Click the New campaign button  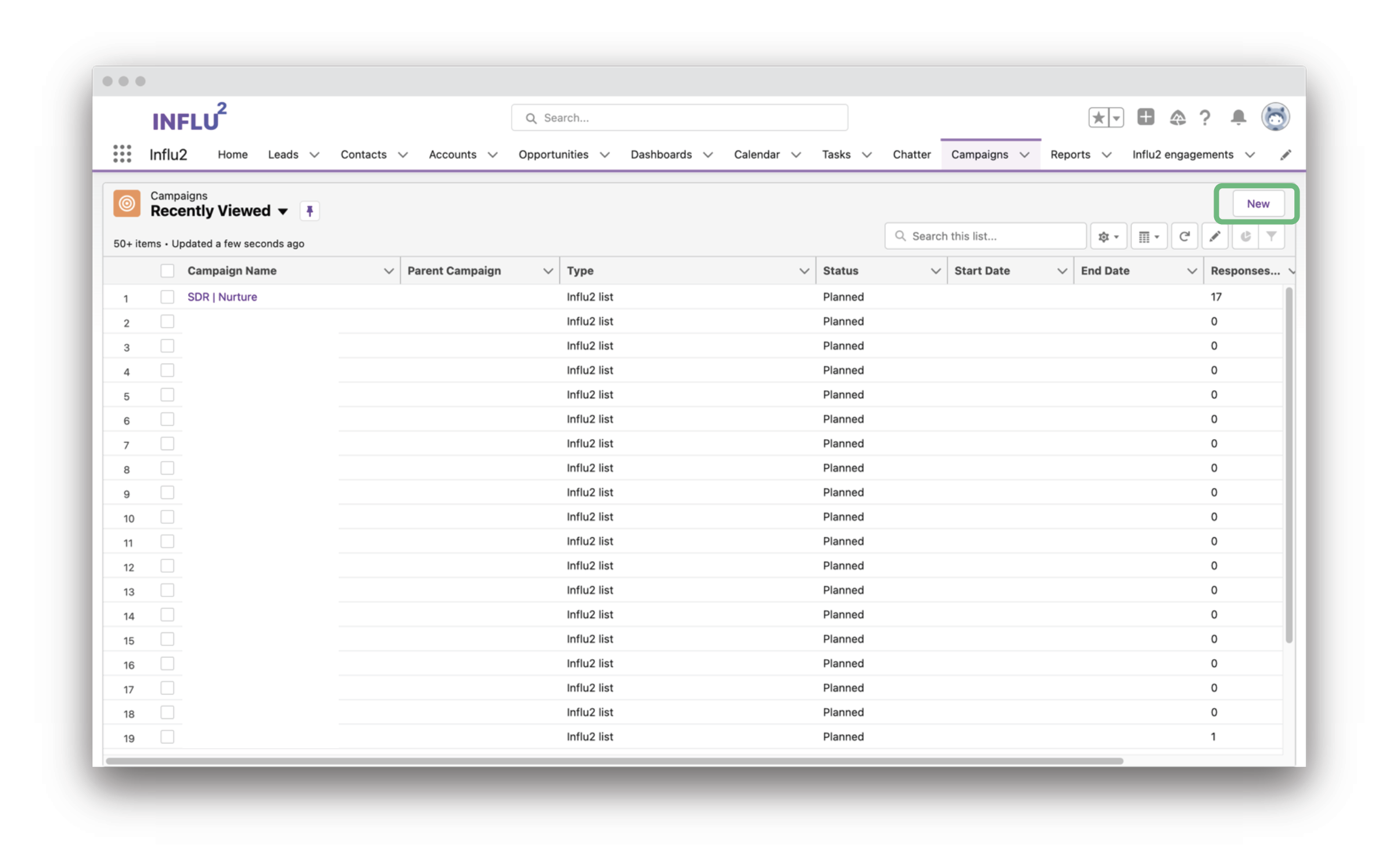pyautogui.click(x=1258, y=204)
